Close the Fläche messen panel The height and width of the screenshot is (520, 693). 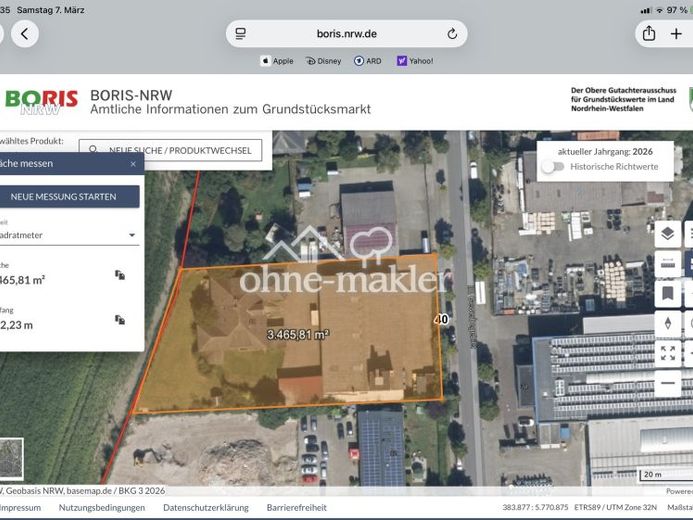pos(133,164)
